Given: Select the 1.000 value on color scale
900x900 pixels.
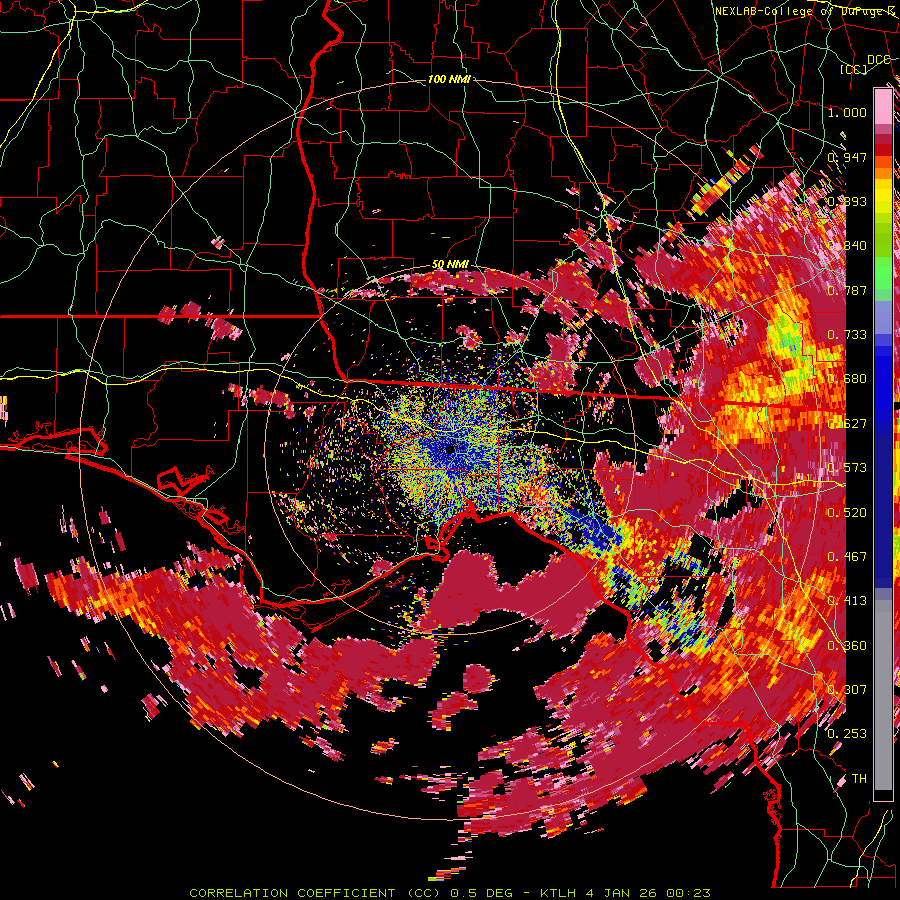Looking at the screenshot, I should pyautogui.click(x=847, y=112).
